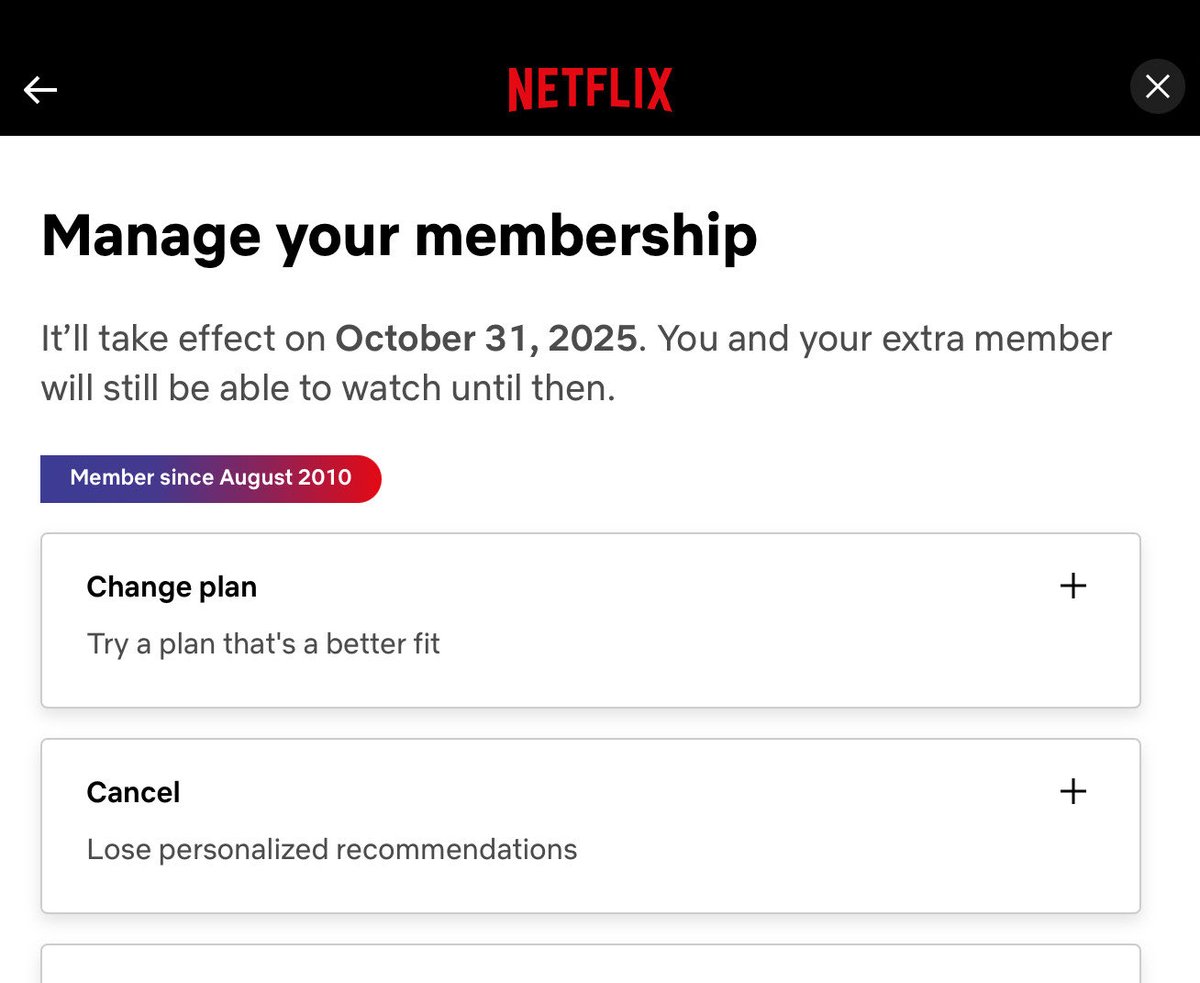The image size is (1200, 983).
Task: Click "It'll take effect on" text
Action: pyautogui.click(x=183, y=338)
